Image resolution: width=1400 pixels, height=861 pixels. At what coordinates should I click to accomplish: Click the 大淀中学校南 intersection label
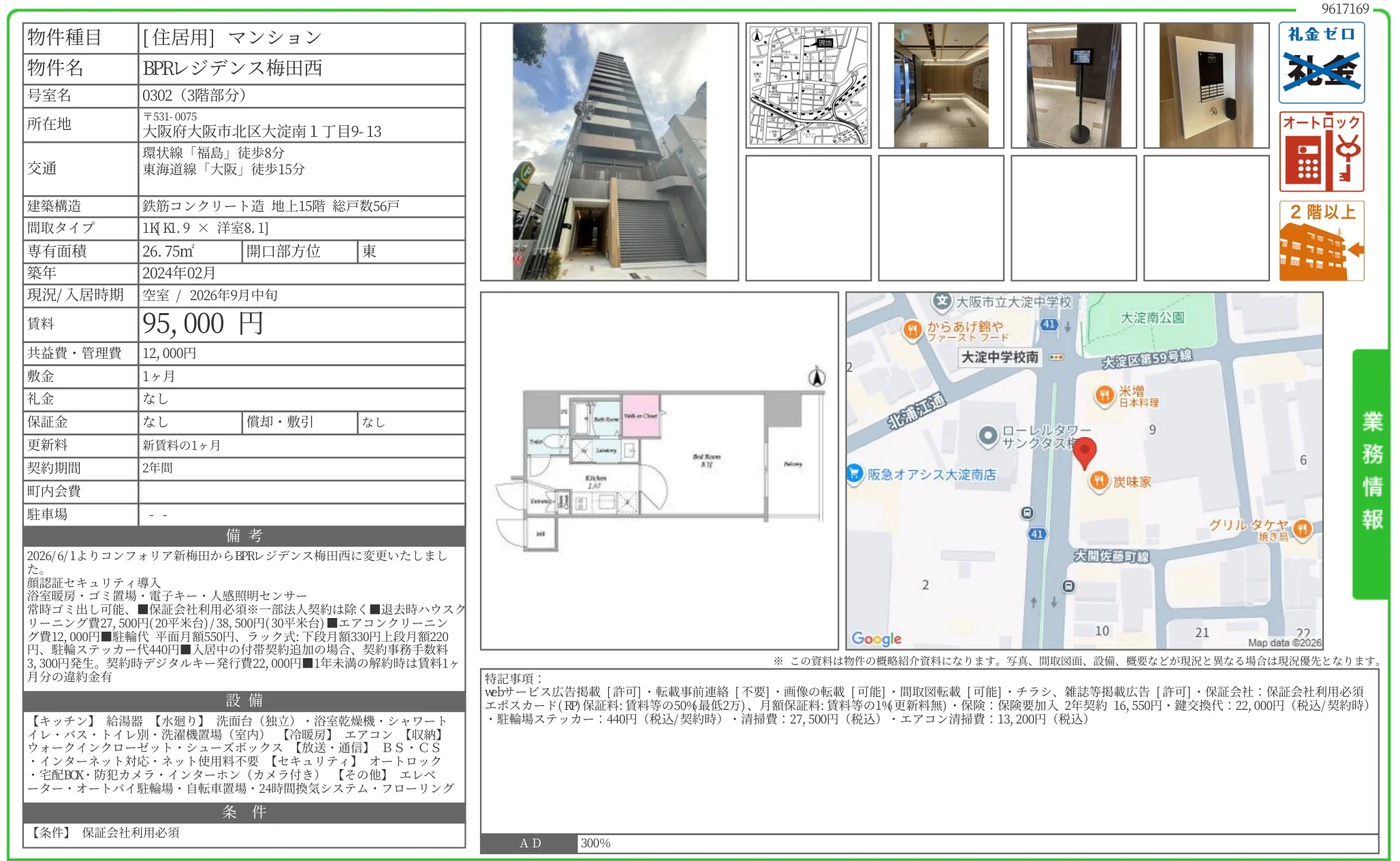pos(1000,357)
